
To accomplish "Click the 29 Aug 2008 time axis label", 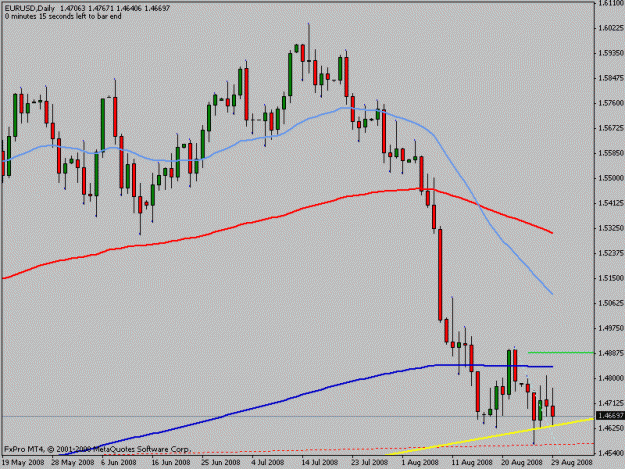I will [572, 462].
